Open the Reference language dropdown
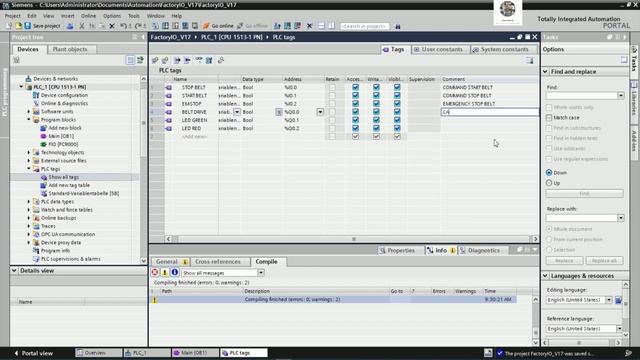Viewport: 640px width, 360px height. 620,329
